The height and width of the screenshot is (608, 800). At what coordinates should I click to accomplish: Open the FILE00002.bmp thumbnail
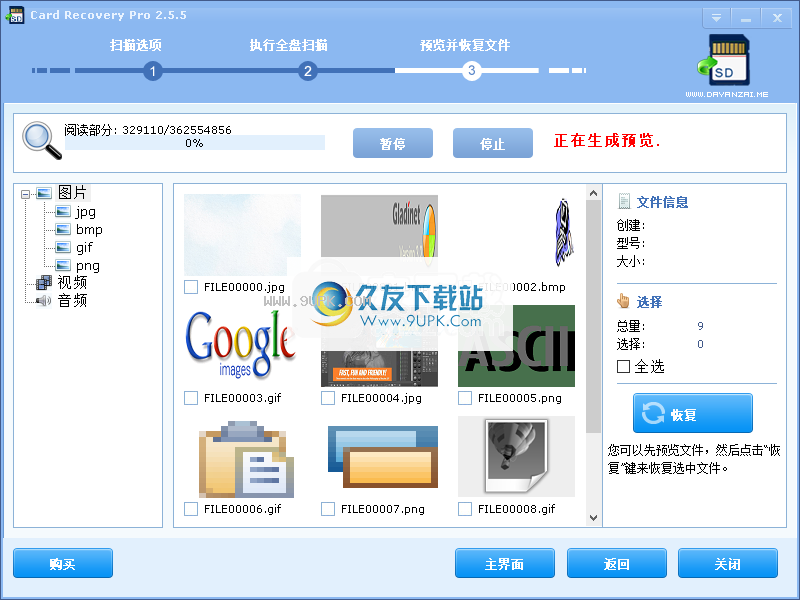coord(563,233)
